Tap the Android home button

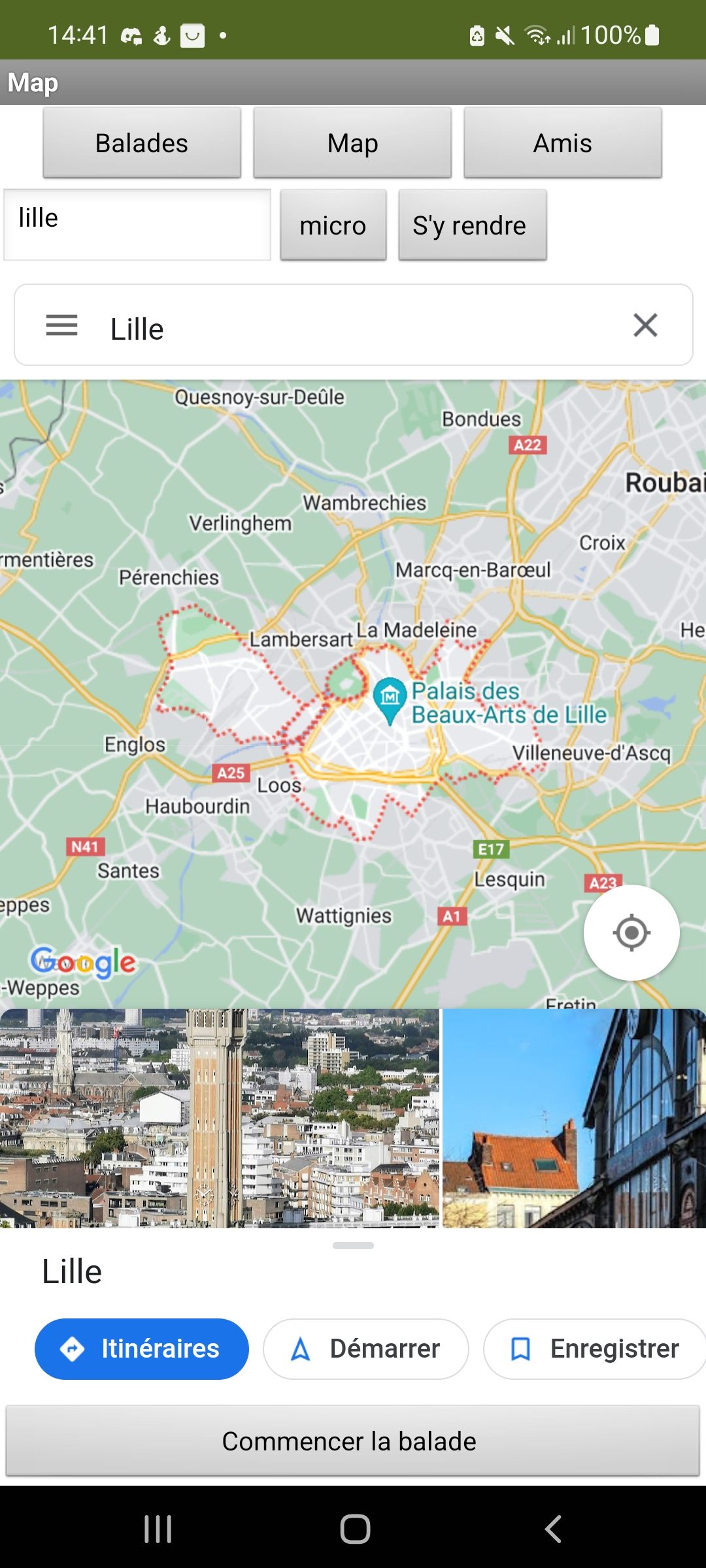[355, 1529]
